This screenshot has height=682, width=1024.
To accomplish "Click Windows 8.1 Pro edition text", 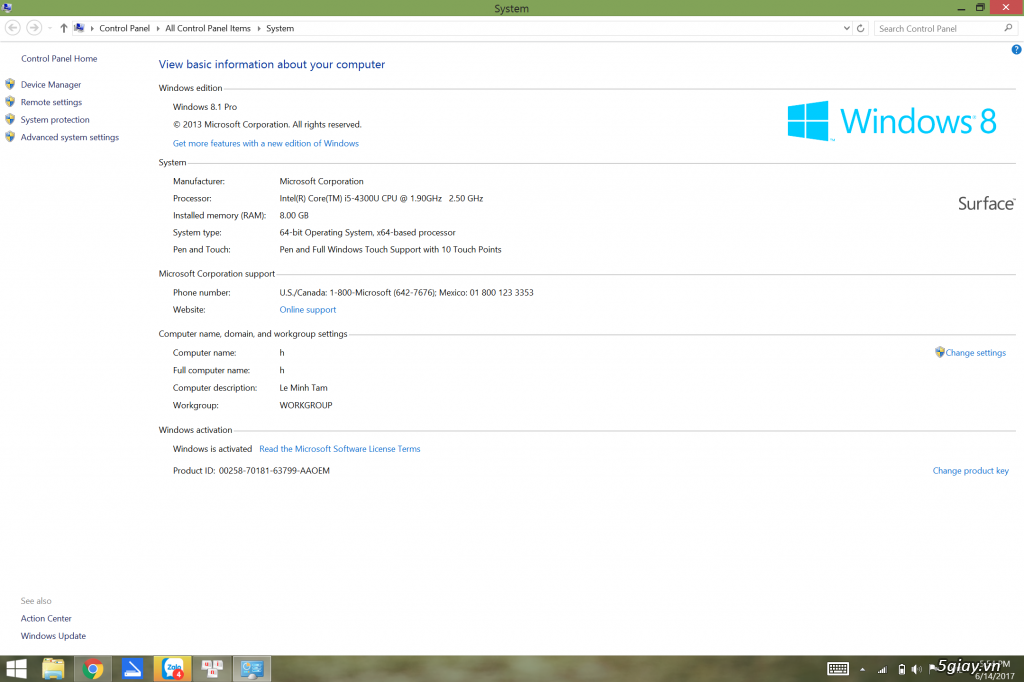I will click(204, 106).
